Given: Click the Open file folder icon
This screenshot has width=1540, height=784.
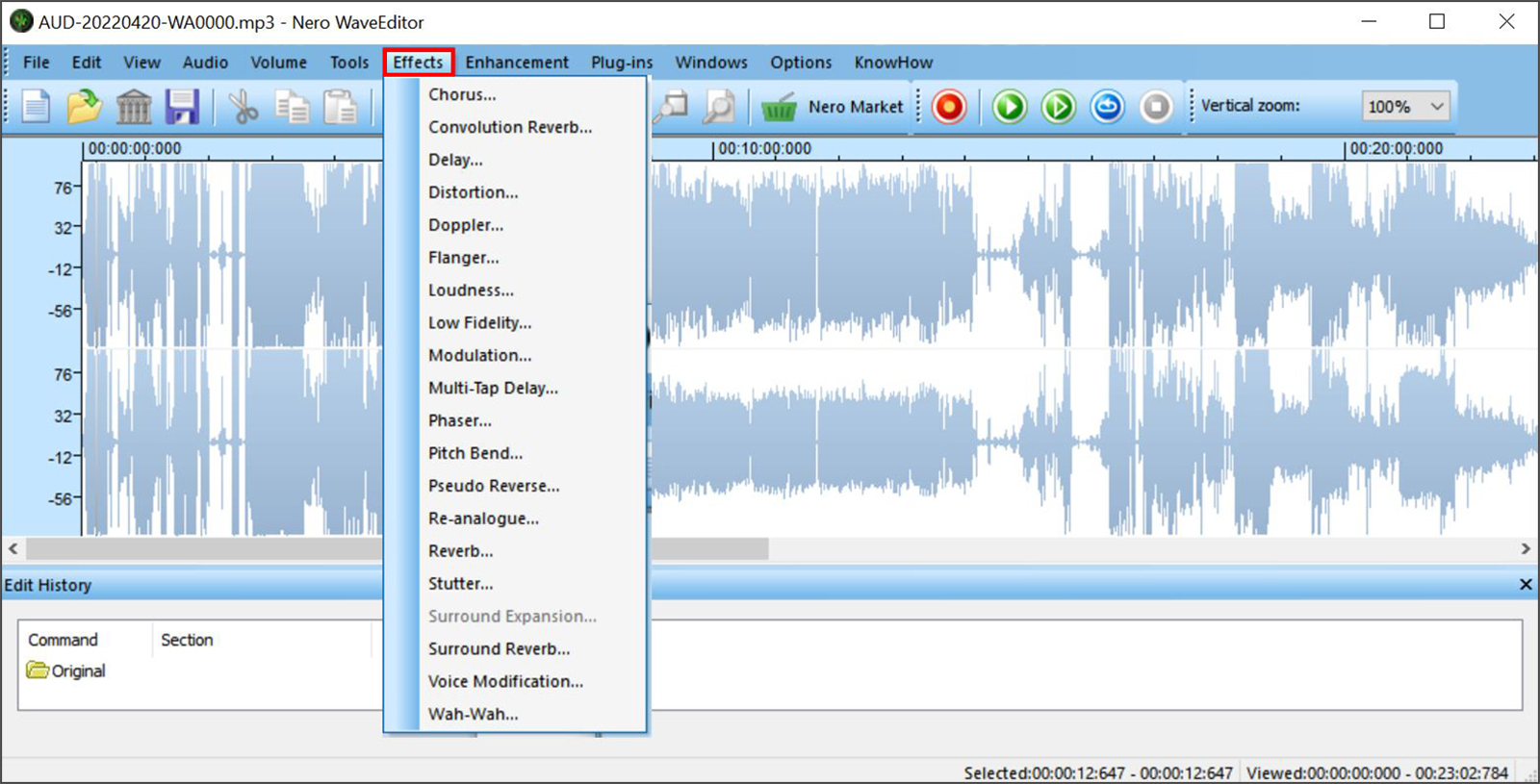Looking at the screenshot, I should [85, 107].
